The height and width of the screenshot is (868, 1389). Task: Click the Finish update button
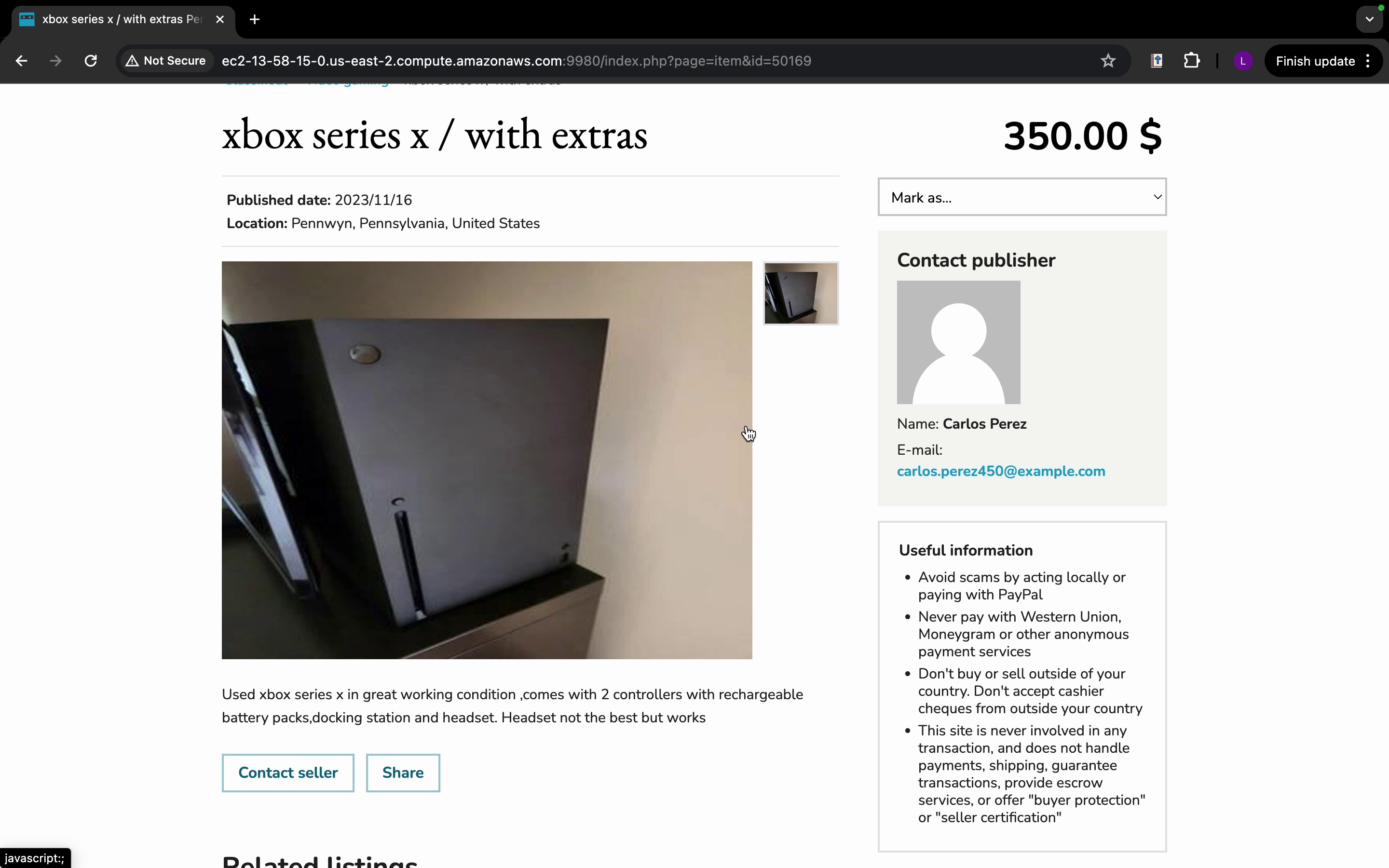click(1315, 61)
